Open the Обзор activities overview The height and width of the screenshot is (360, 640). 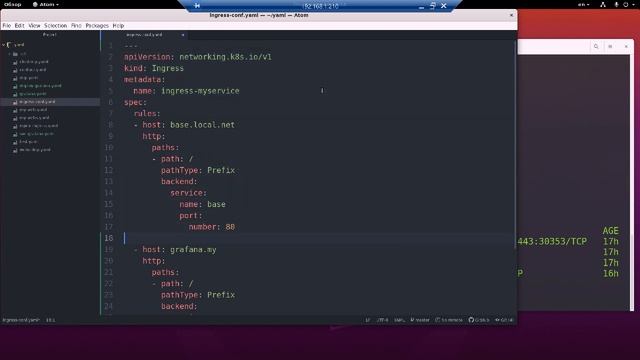point(12,4)
